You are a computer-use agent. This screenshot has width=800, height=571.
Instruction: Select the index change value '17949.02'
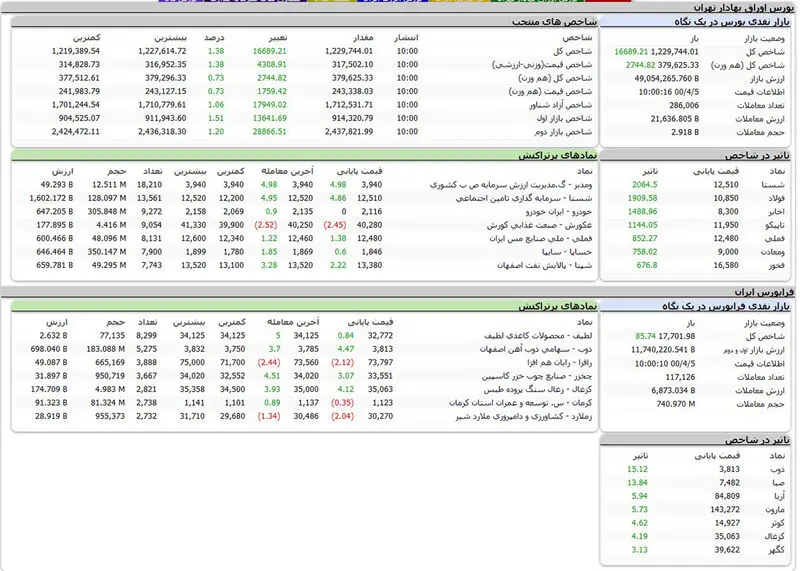point(269,105)
